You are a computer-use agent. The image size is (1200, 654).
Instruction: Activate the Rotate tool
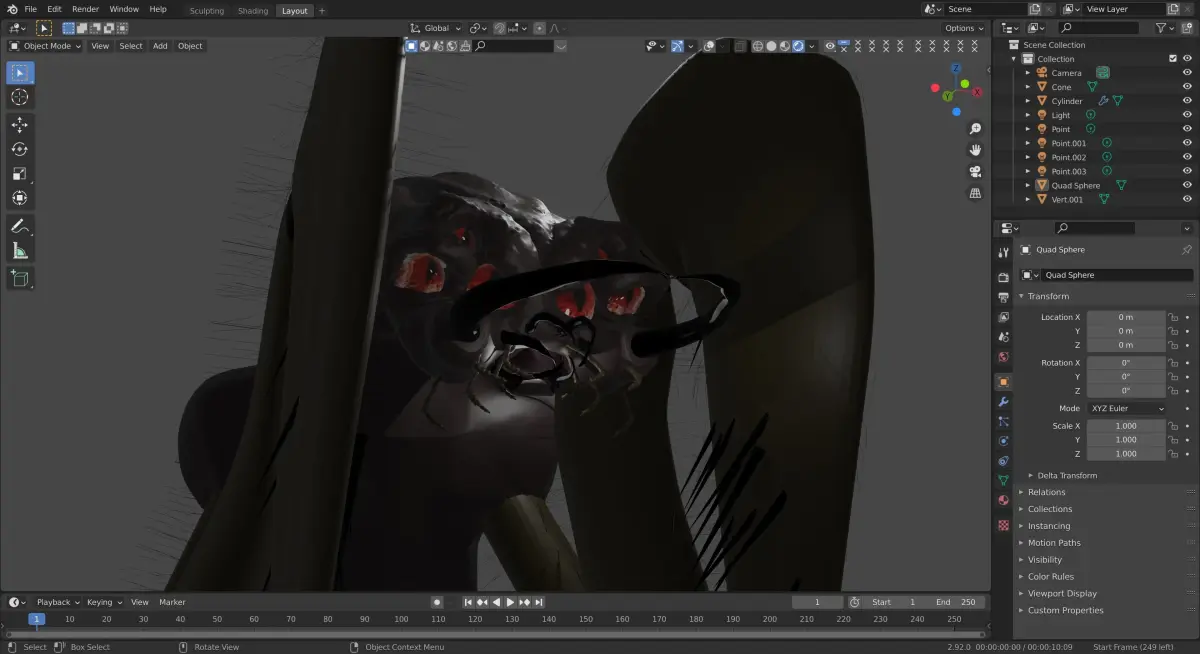pyautogui.click(x=20, y=149)
